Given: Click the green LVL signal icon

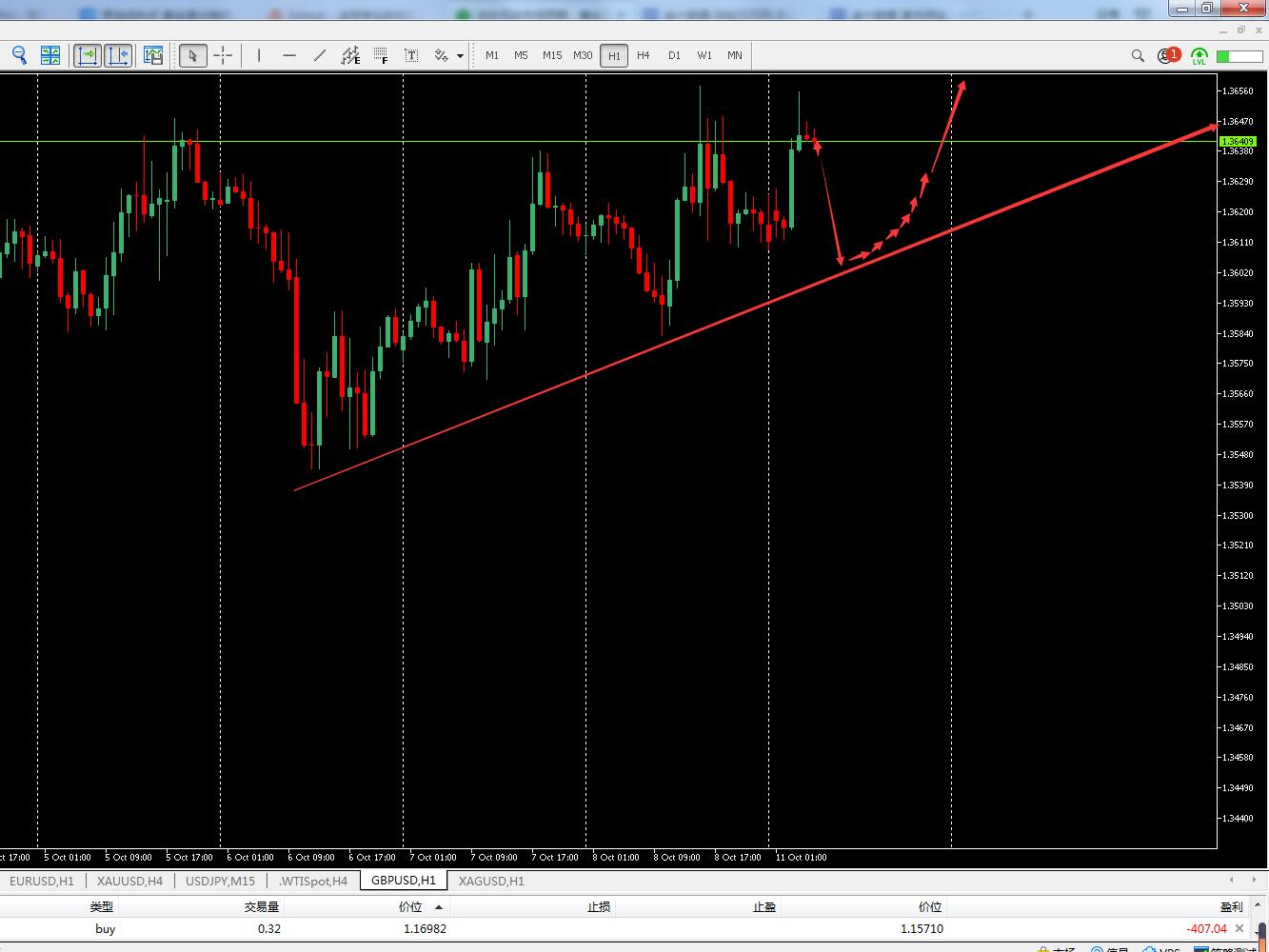Looking at the screenshot, I should 1199,56.
